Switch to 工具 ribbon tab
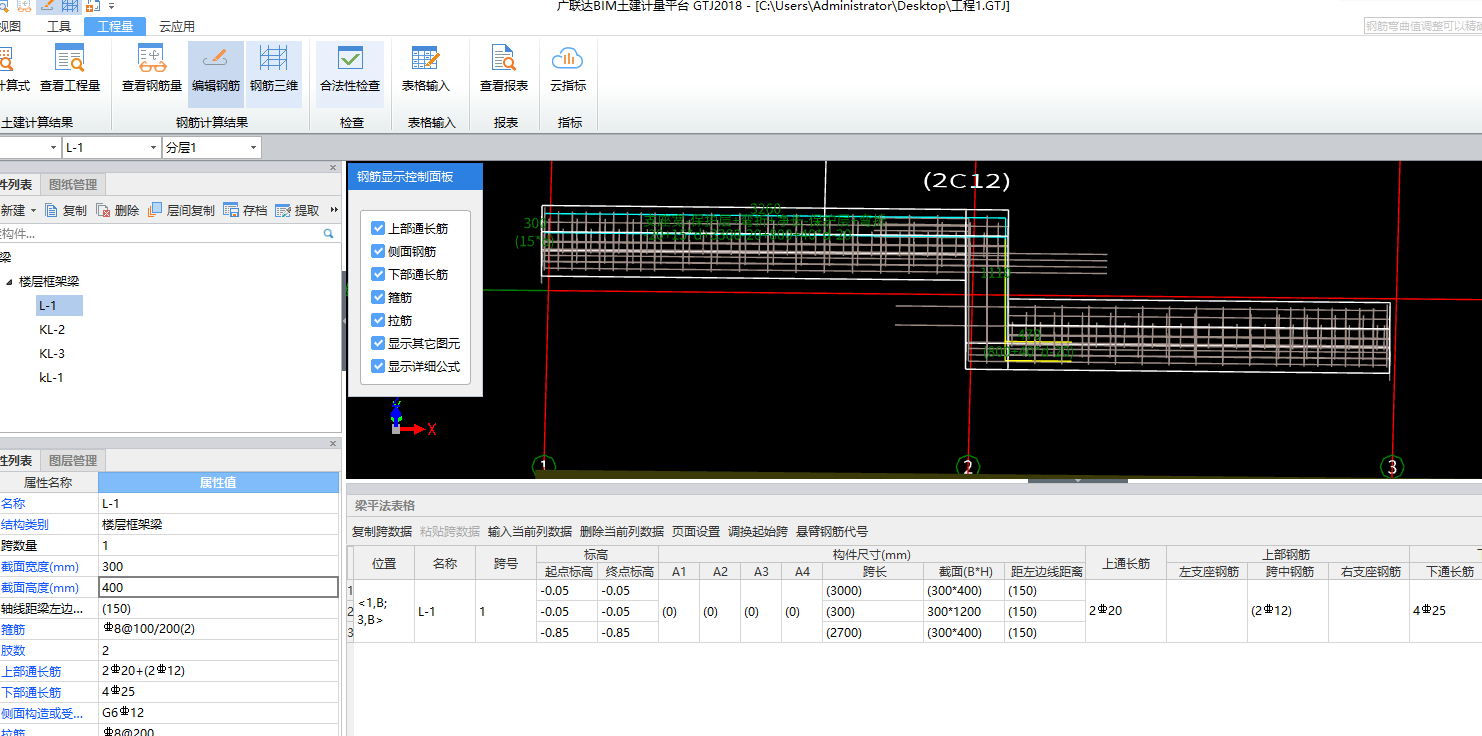This screenshot has width=1482, height=736. pos(59,27)
